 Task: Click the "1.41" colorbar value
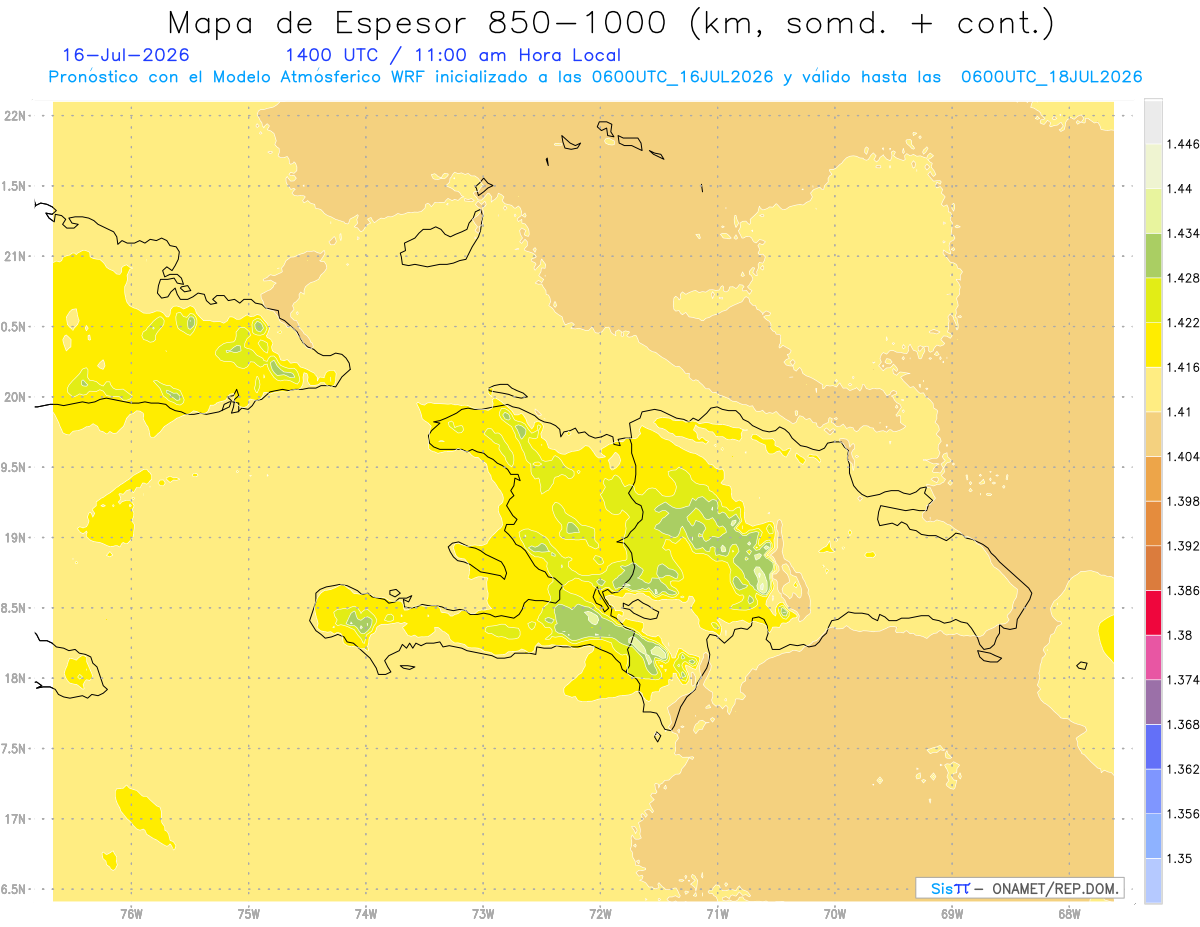(x=1181, y=412)
